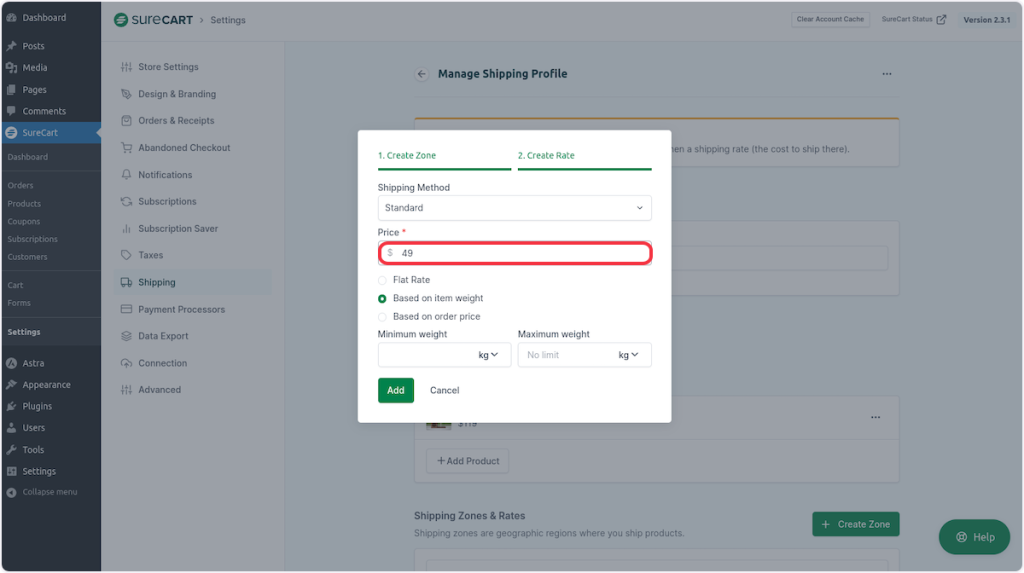Select the Flat Rate radio option
This screenshot has height=573, width=1024.
382,280
